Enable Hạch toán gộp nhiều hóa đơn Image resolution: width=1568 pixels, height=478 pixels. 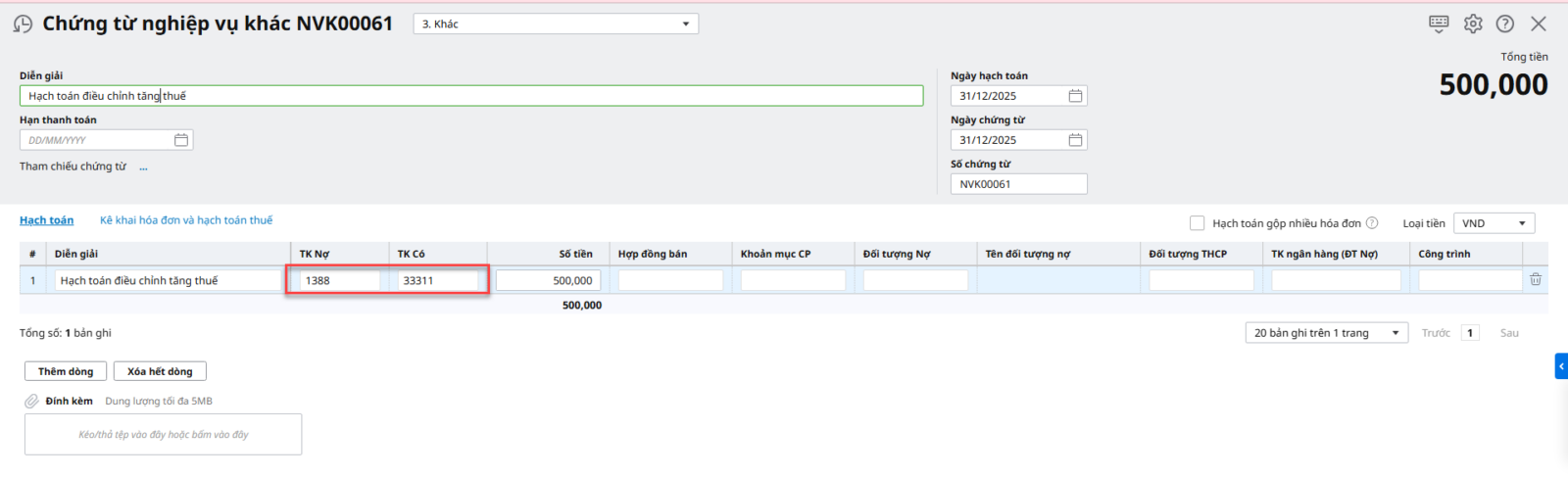tap(1197, 223)
